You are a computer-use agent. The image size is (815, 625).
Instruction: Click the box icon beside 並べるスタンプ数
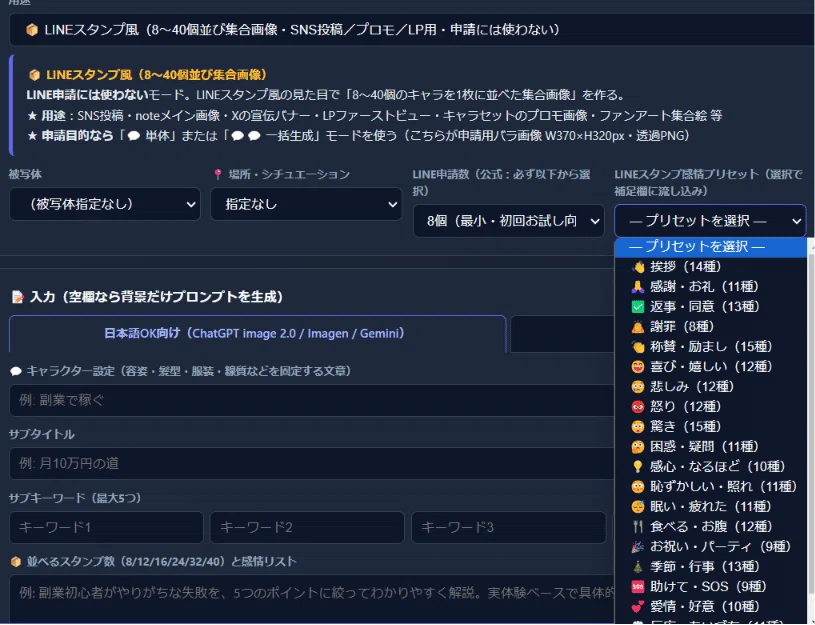tap(16, 563)
